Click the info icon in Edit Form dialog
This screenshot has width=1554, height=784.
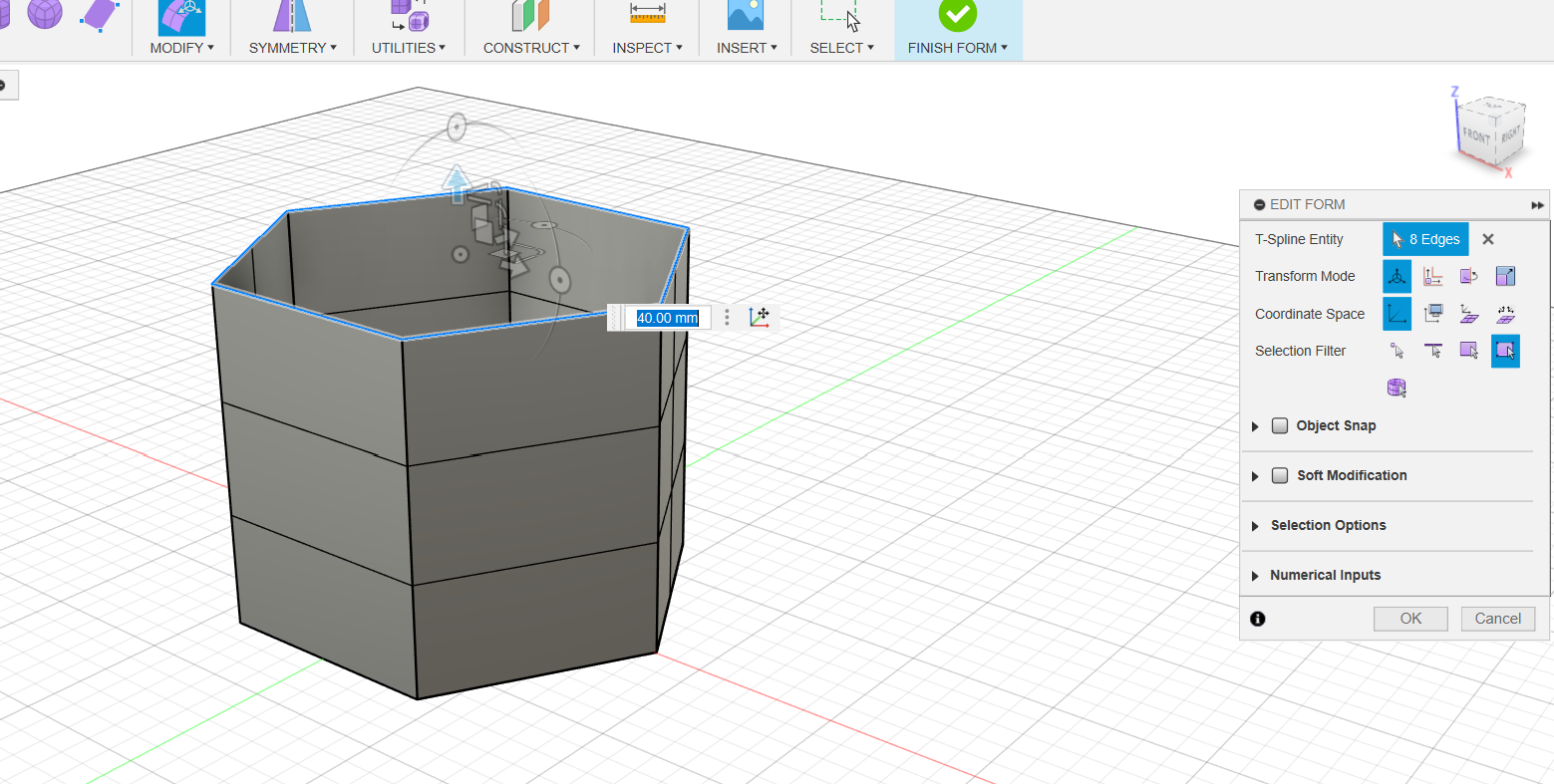coord(1258,619)
